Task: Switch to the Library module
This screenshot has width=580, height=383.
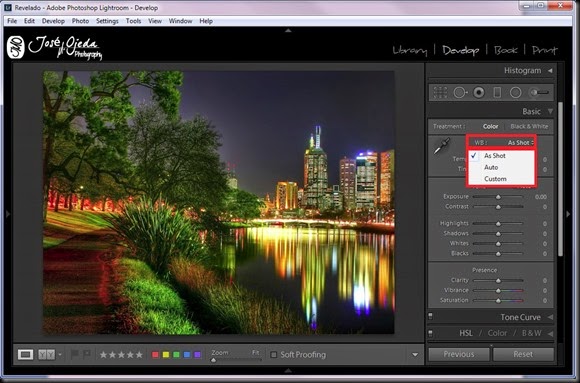Action: point(410,50)
